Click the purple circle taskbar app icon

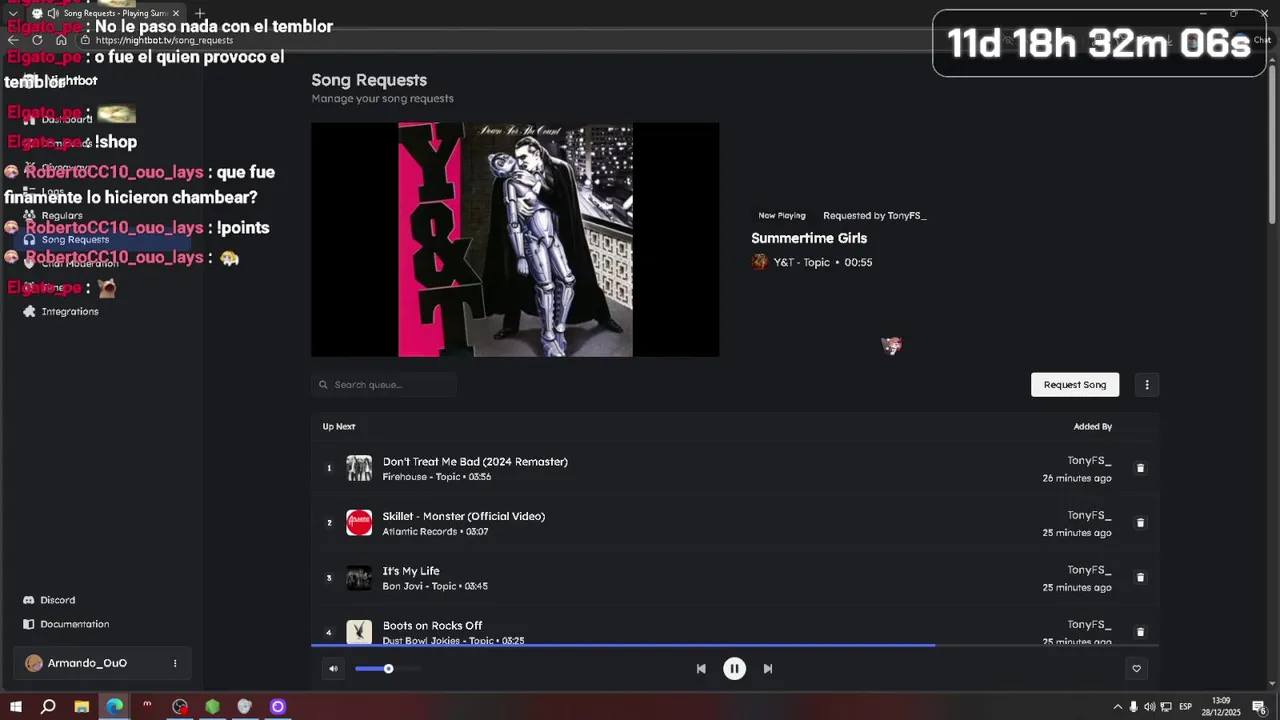[x=278, y=707]
